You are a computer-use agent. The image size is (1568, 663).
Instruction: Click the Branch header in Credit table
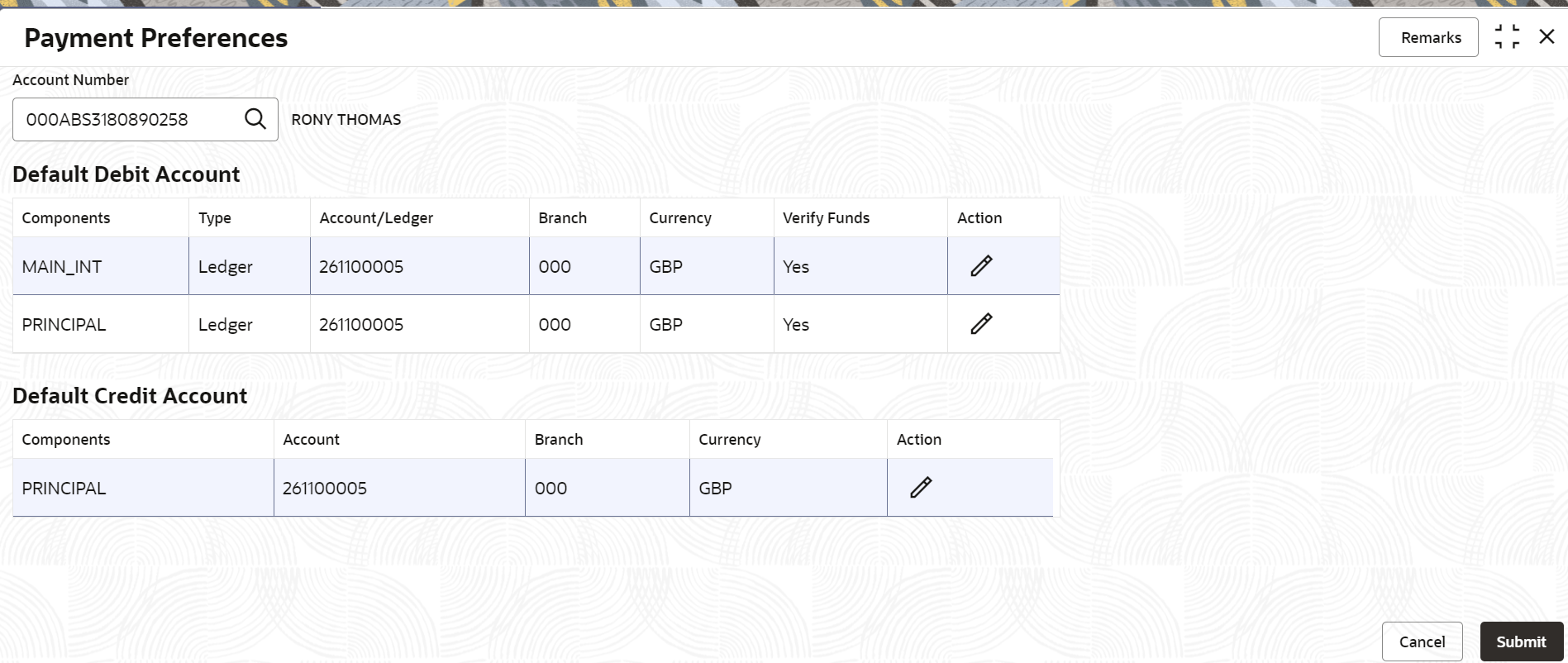[559, 440]
